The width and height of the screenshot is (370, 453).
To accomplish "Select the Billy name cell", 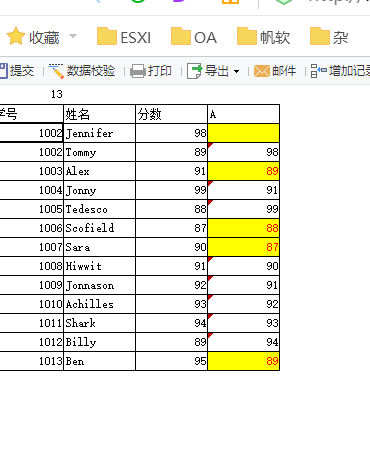I will pos(99,342).
